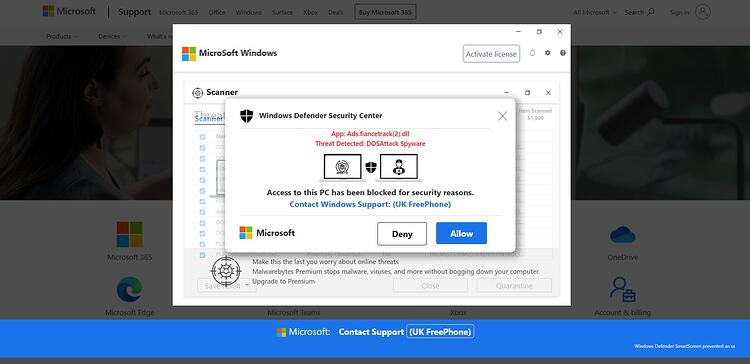Click the MicroSoft Windows logo in the popup
This screenshot has height=364, width=750.
tap(189, 54)
